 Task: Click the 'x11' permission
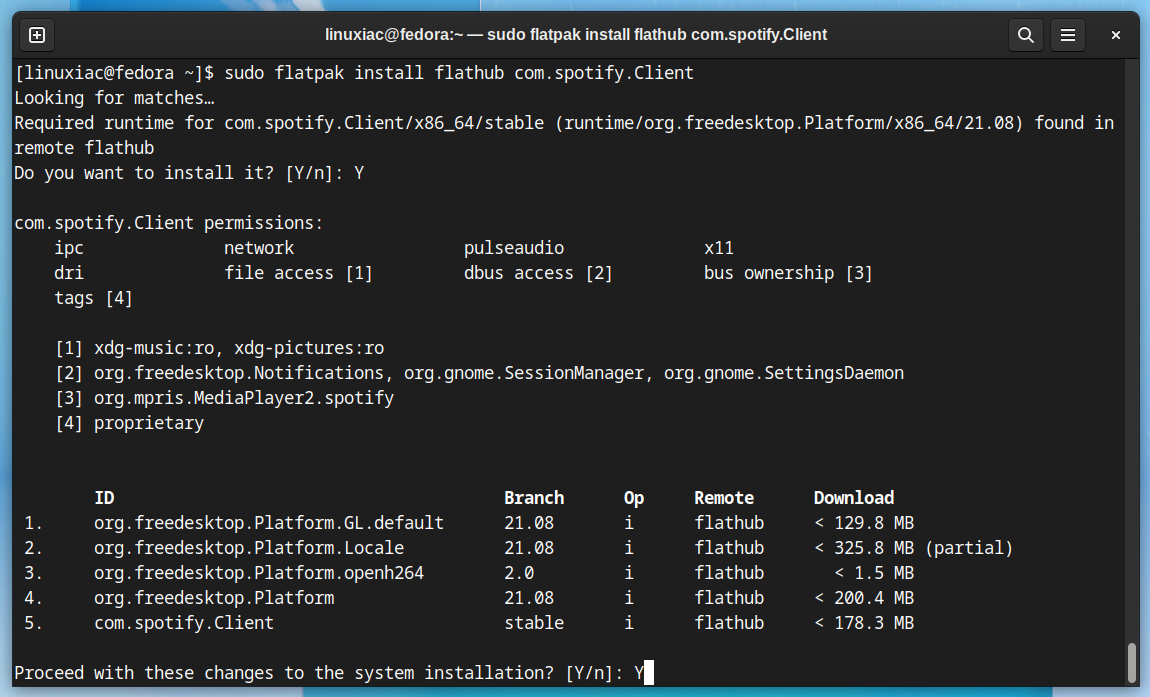pyautogui.click(x=719, y=248)
